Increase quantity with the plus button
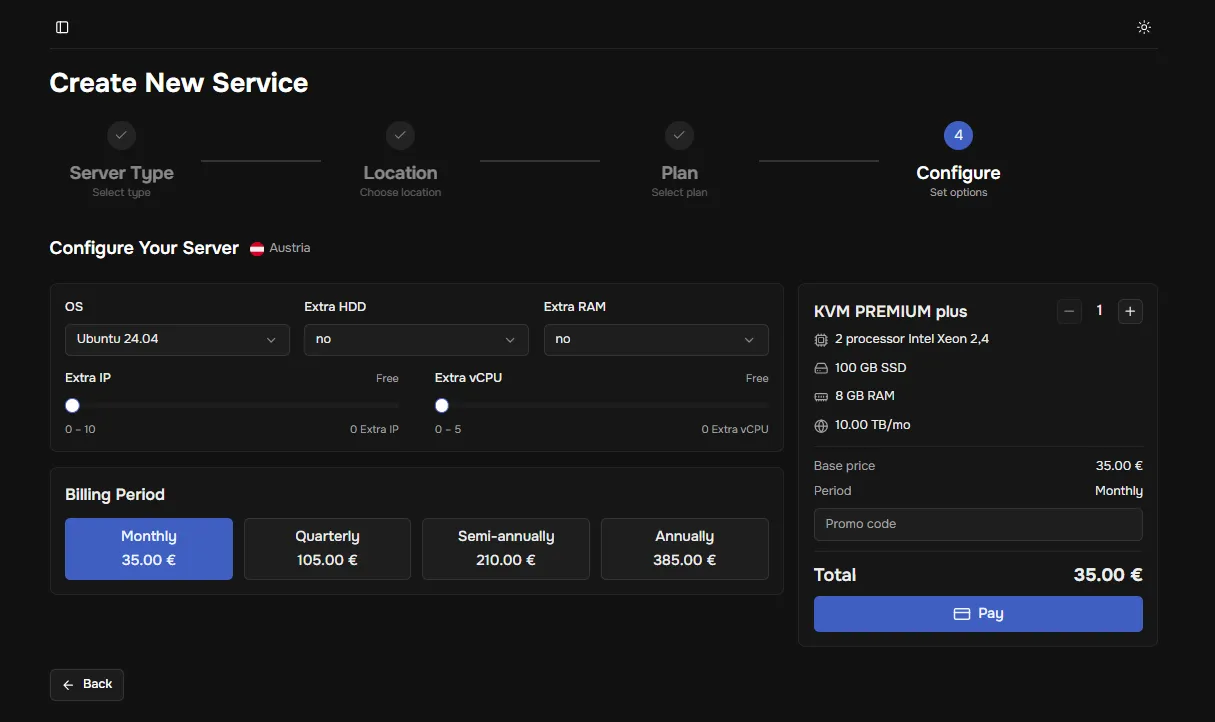Viewport: 1215px width, 722px height. 1130,311
